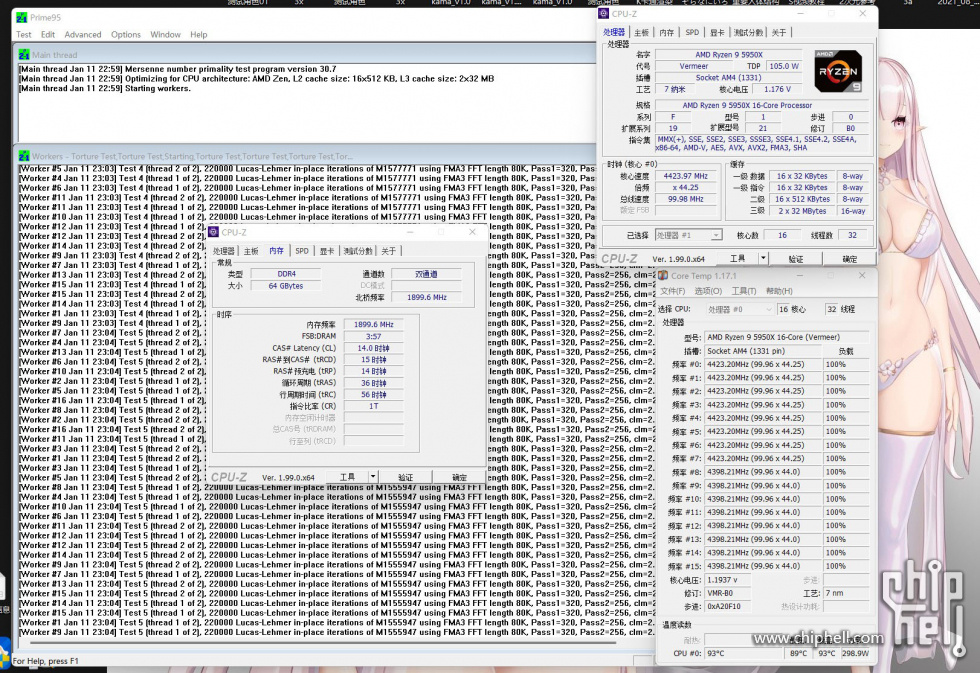Image resolution: width=980 pixels, height=673 pixels.
Task: Click the FSB:DRAM ratio value 3:57
Action: pyautogui.click(x=373, y=336)
